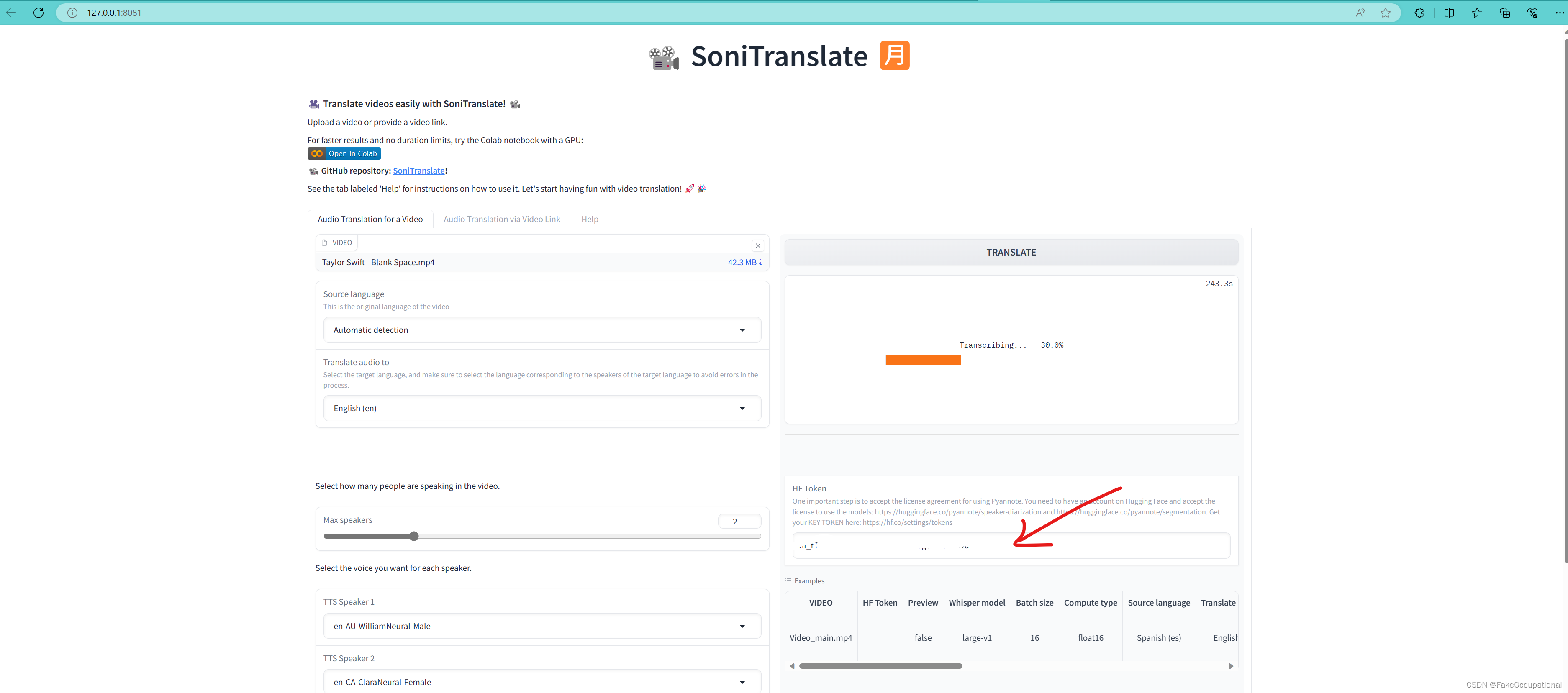The image size is (1568, 693).
Task: Open the browser extensions puzzle icon
Action: [1419, 13]
